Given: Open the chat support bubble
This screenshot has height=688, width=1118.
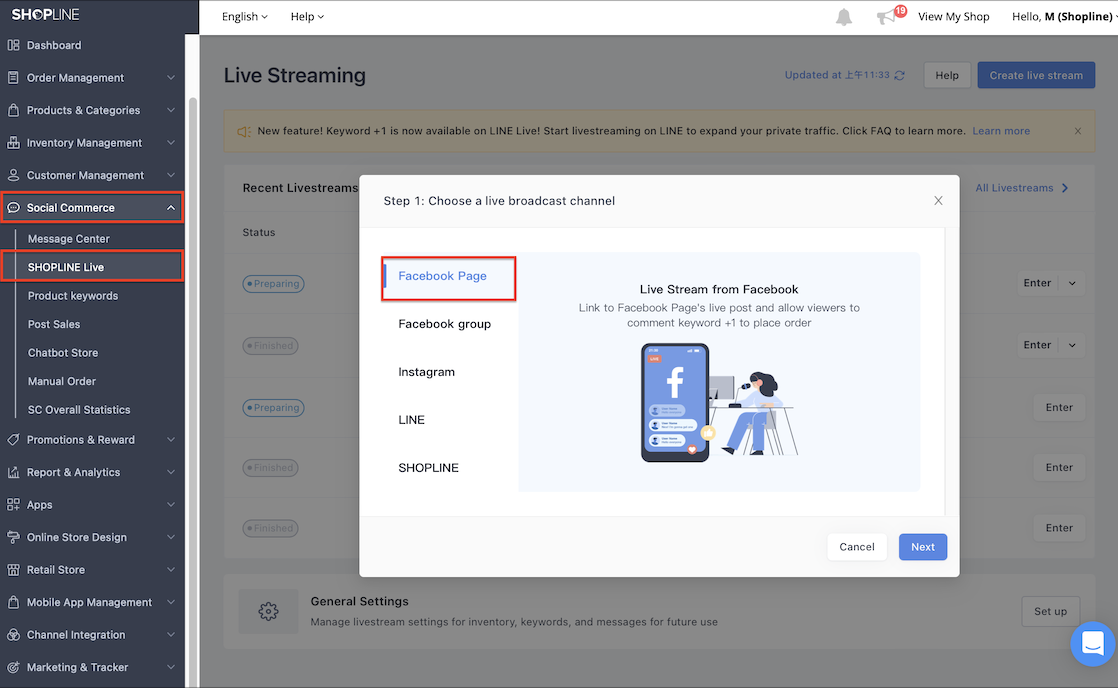Looking at the screenshot, I should pos(1092,644).
